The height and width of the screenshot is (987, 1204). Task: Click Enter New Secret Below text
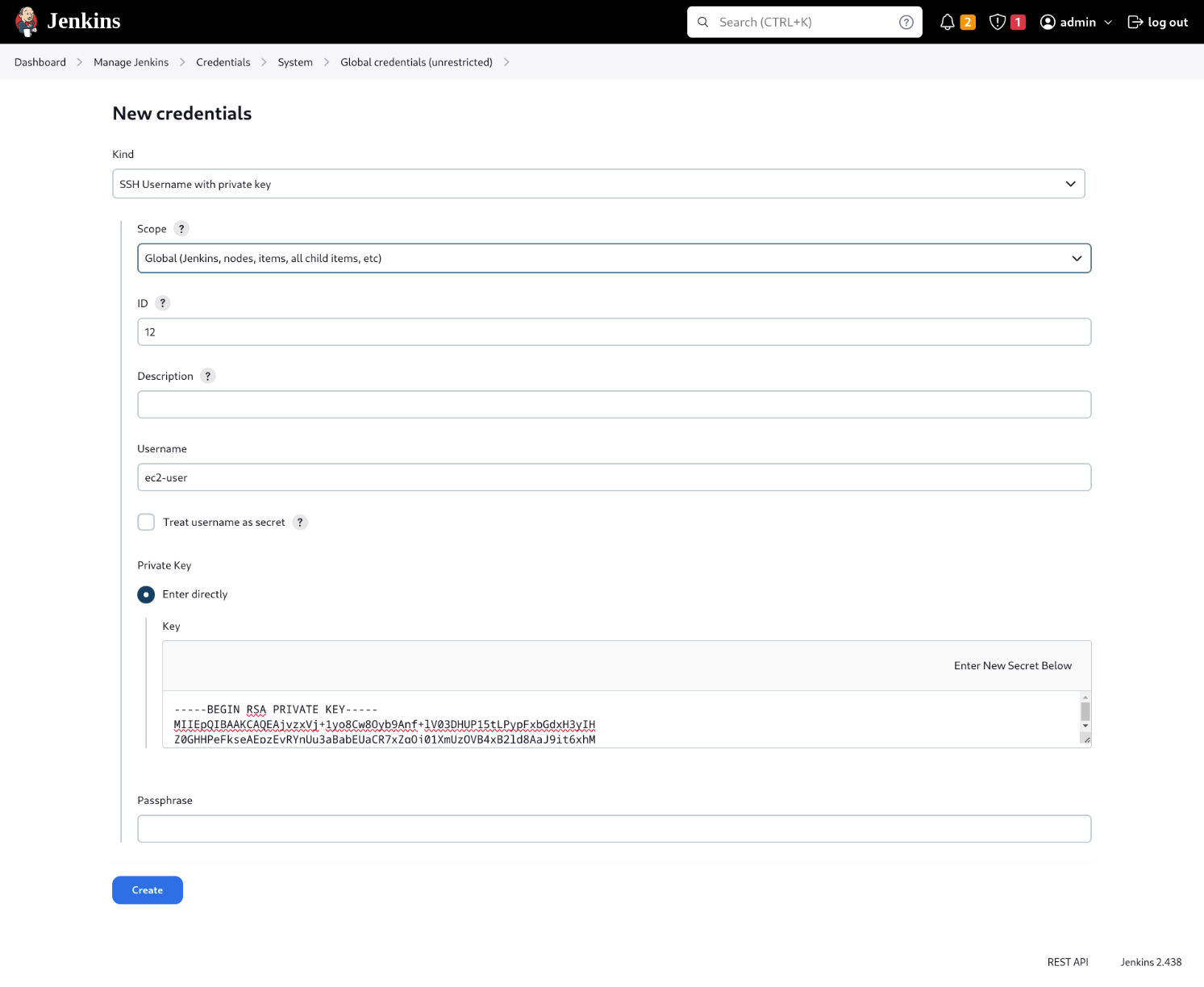pyautogui.click(x=1013, y=666)
